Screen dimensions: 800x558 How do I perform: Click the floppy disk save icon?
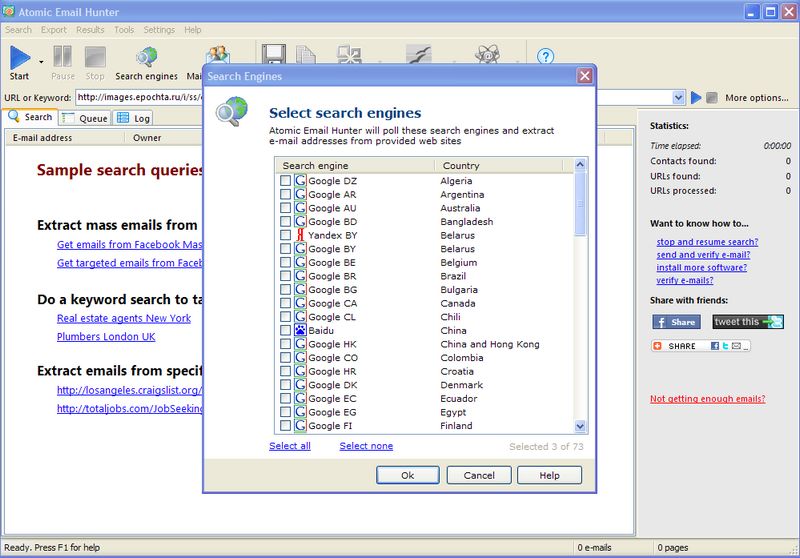273,54
